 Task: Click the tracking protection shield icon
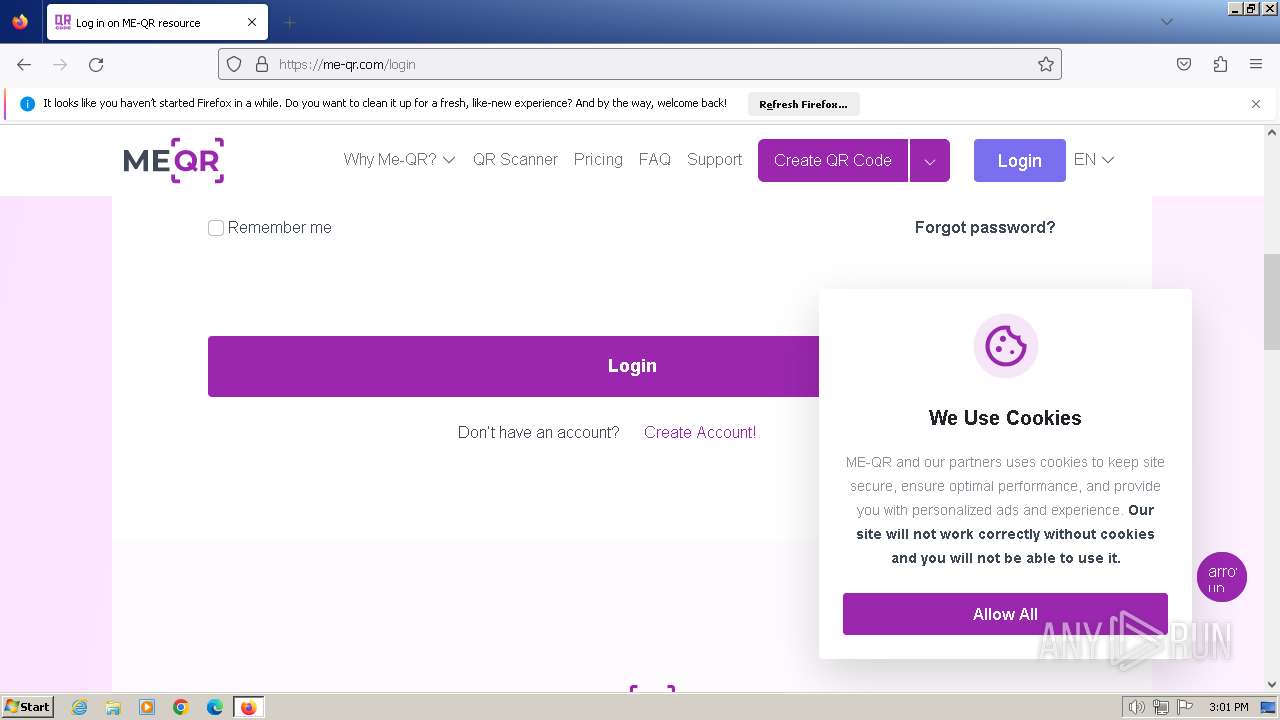coord(234,64)
